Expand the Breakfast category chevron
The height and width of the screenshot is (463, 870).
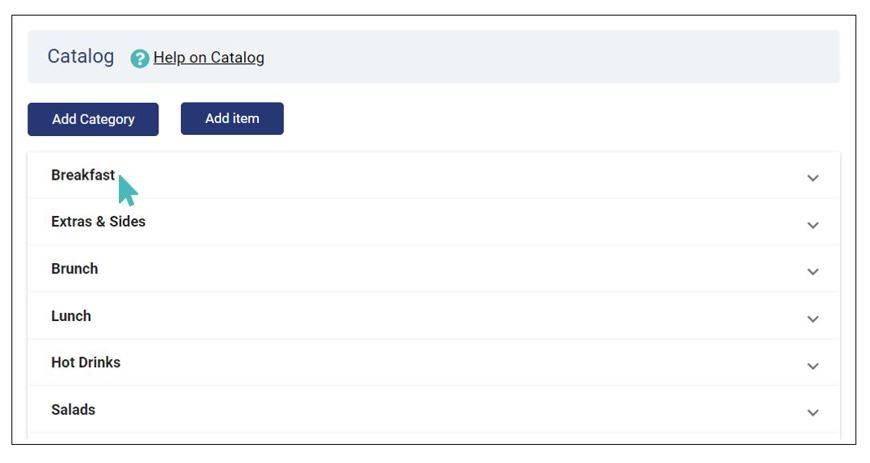(x=812, y=178)
